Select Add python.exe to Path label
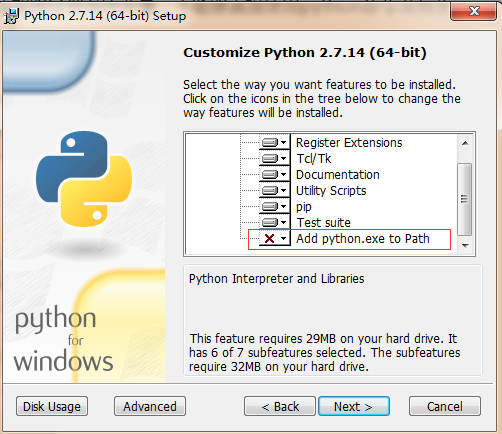The height and width of the screenshot is (434, 502). [363, 238]
